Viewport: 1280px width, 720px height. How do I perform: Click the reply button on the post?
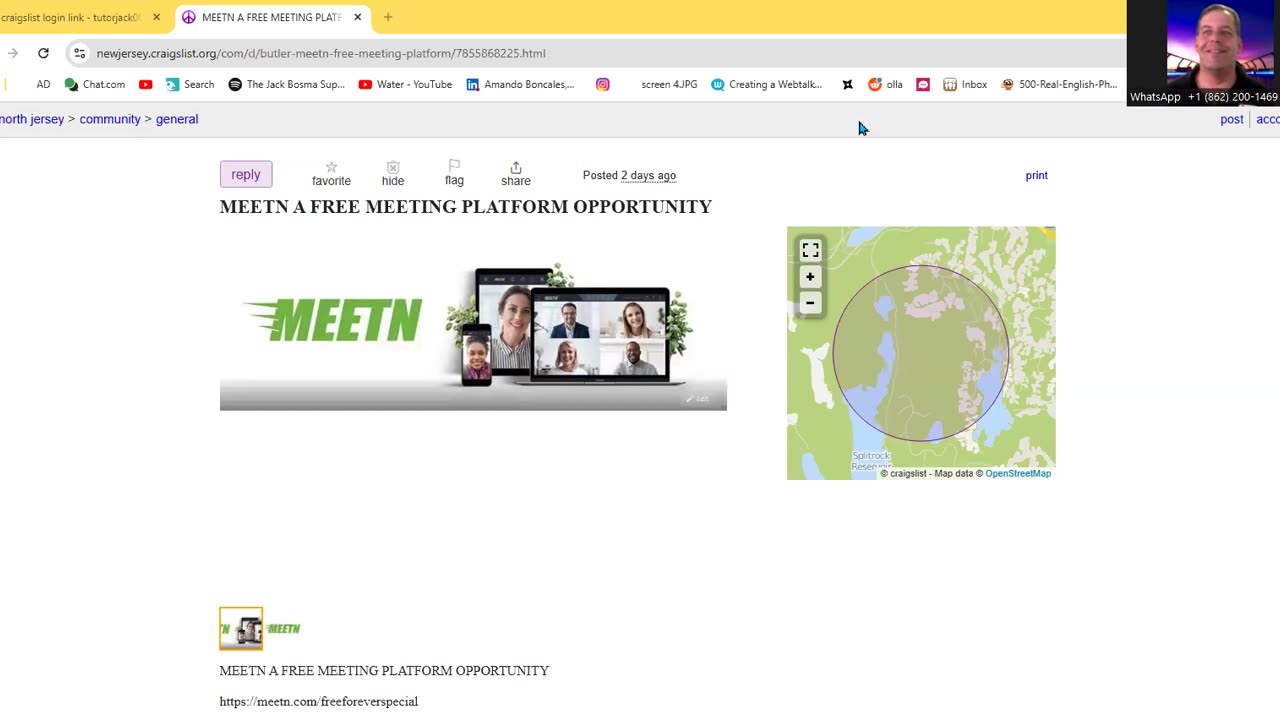coord(246,174)
